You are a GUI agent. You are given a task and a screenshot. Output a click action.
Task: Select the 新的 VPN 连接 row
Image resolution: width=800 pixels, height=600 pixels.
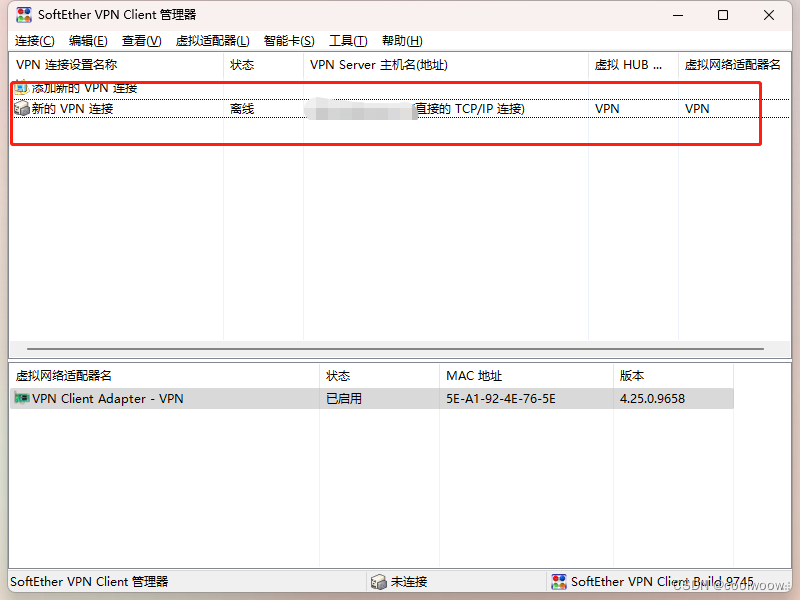click(400, 109)
